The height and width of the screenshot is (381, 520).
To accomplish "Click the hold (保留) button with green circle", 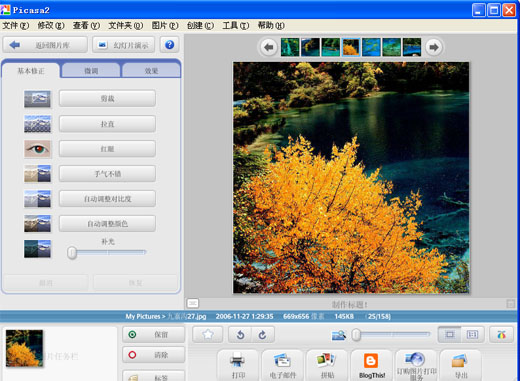I will point(153,334).
